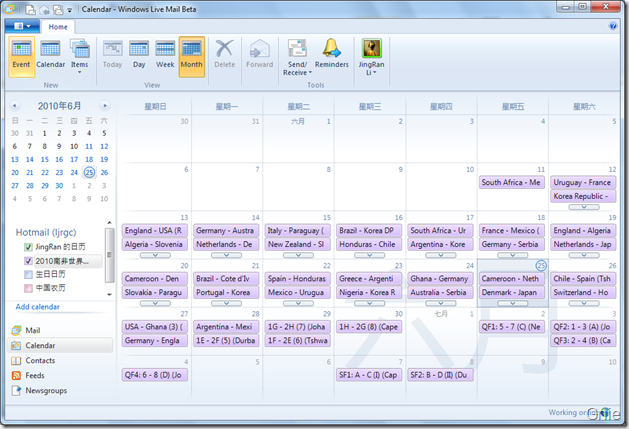This screenshot has width=629, height=429.
Task: Toggle the 2010南非世界 calendar checkbox
Action: (x=28, y=261)
